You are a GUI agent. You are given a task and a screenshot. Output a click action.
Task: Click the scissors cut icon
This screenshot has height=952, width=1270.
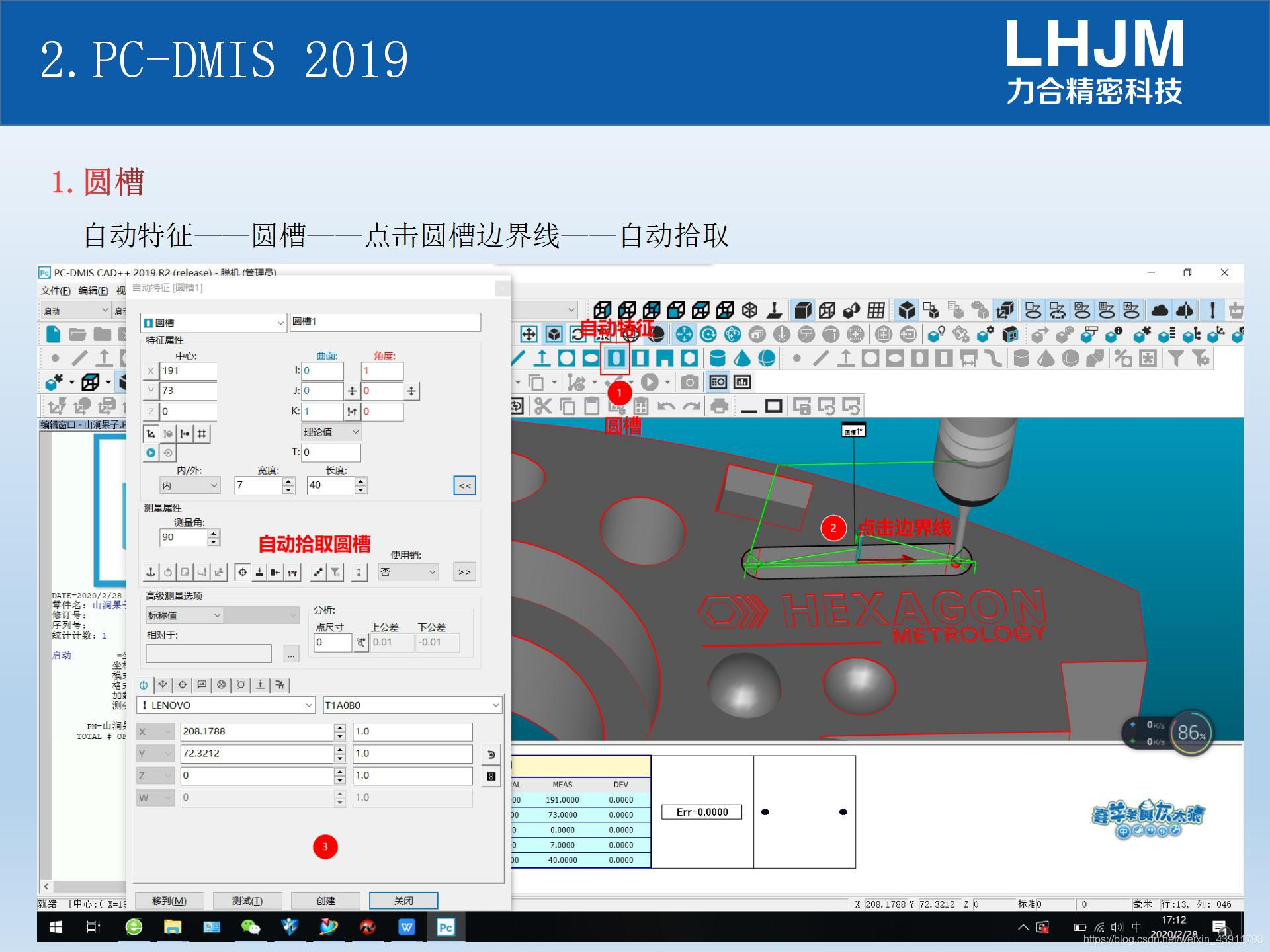[543, 406]
